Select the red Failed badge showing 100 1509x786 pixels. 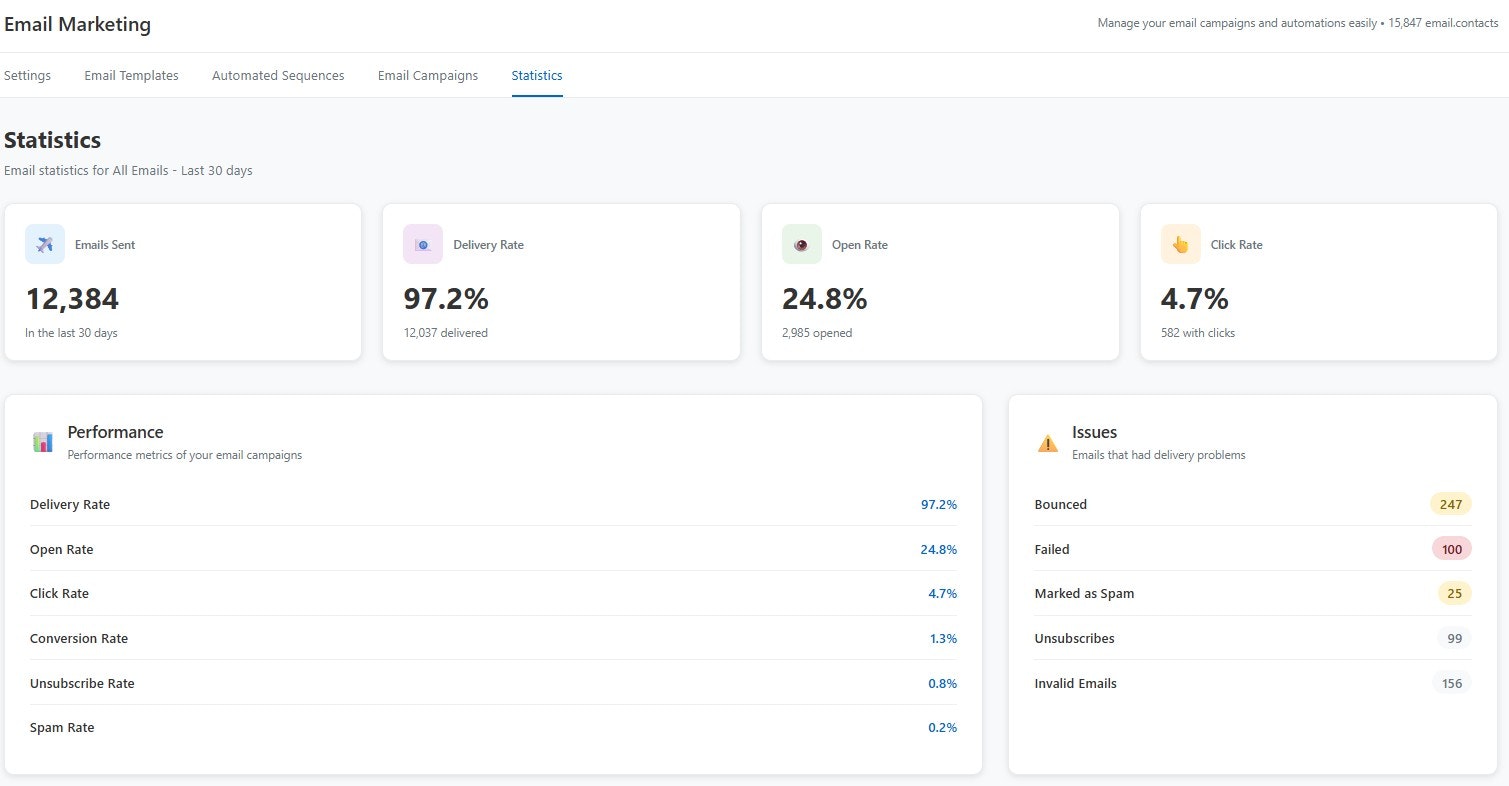click(x=1451, y=548)
